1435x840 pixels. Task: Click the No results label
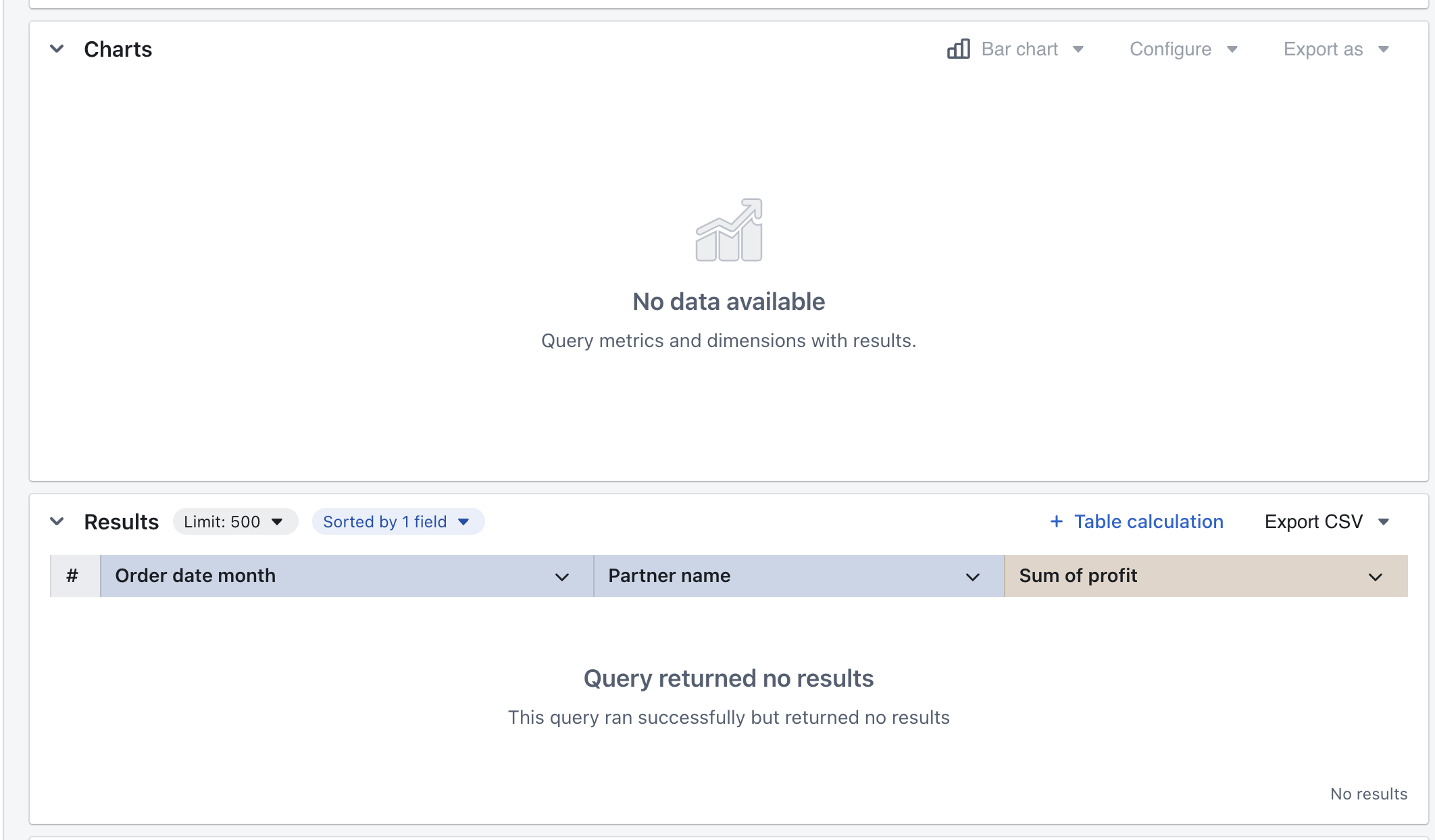(1368, 793)
